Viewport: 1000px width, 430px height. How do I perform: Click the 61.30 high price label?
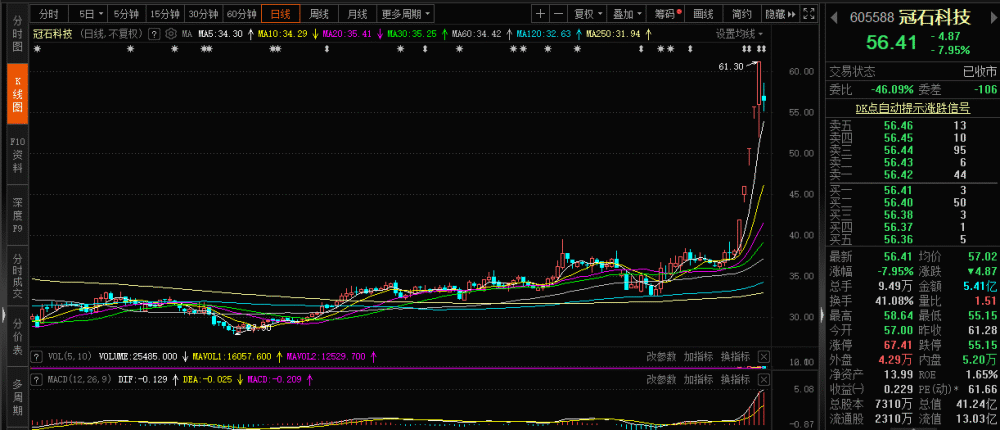point(731,66)
